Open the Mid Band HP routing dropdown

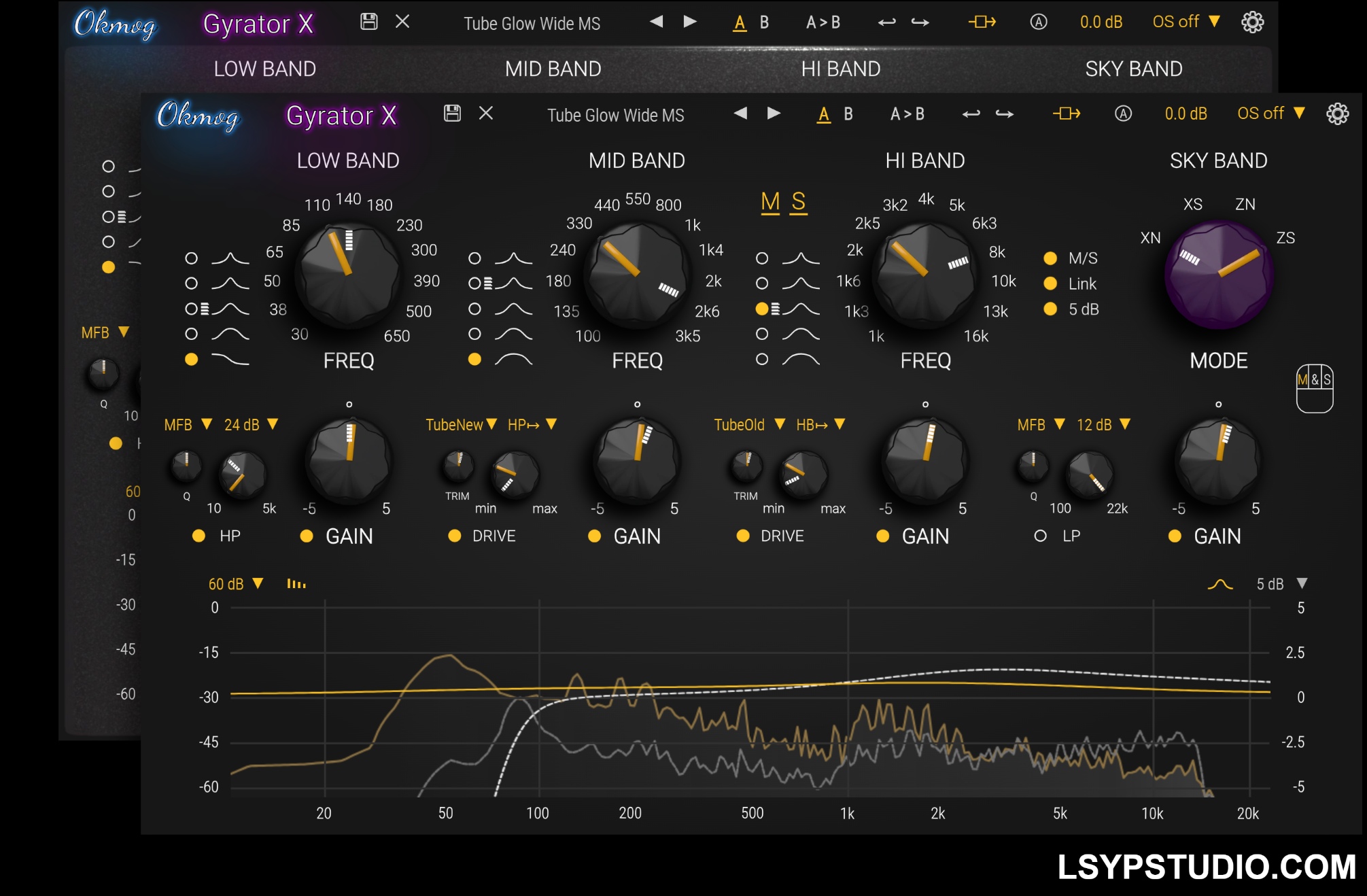[x=532, y=425]
